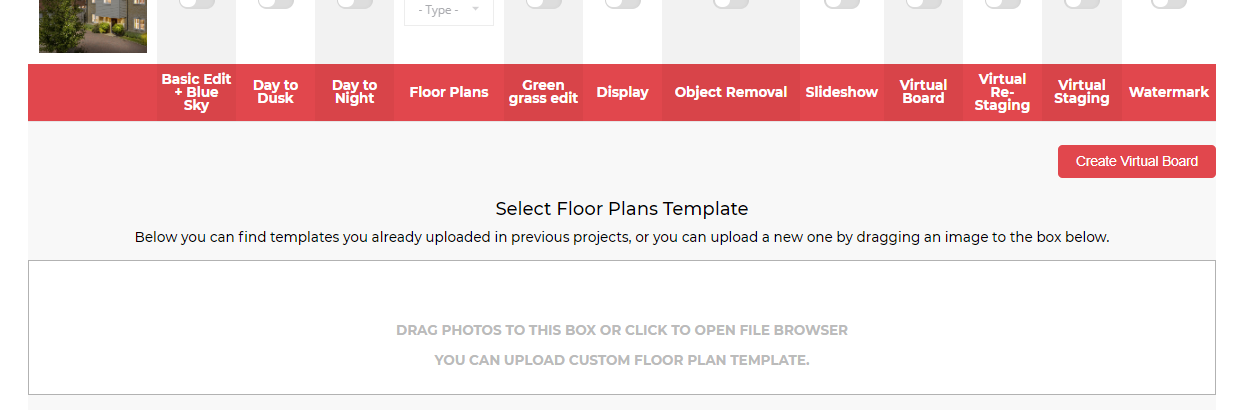Select the Watermark header tab
The width and height of the screenshot is (1246, 410).
(1169, 92)
